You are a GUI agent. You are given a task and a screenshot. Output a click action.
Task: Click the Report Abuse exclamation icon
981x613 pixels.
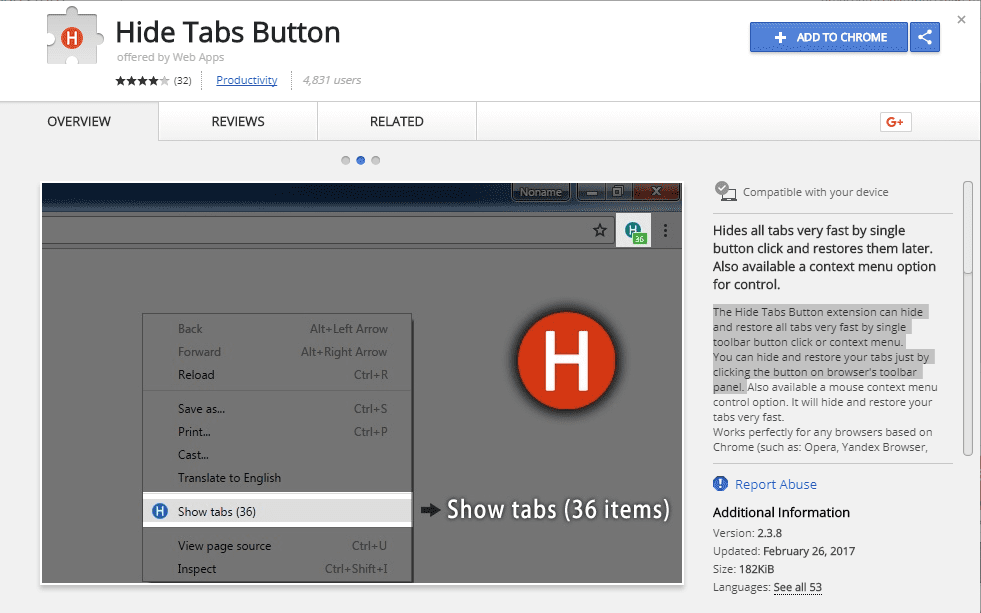pyautogui.click(x=720, y=484)
